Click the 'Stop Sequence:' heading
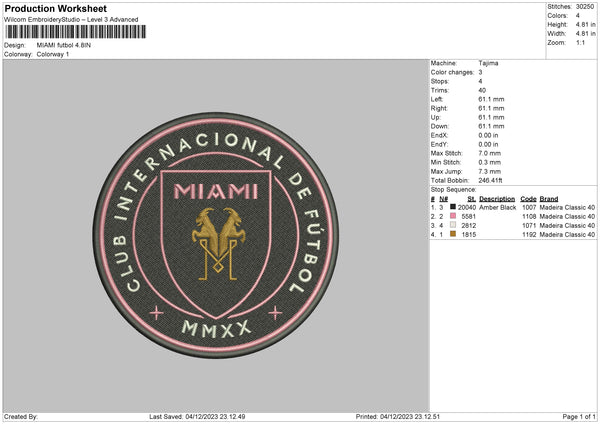Viewport: 600px width, 424px height. point(453,189)
